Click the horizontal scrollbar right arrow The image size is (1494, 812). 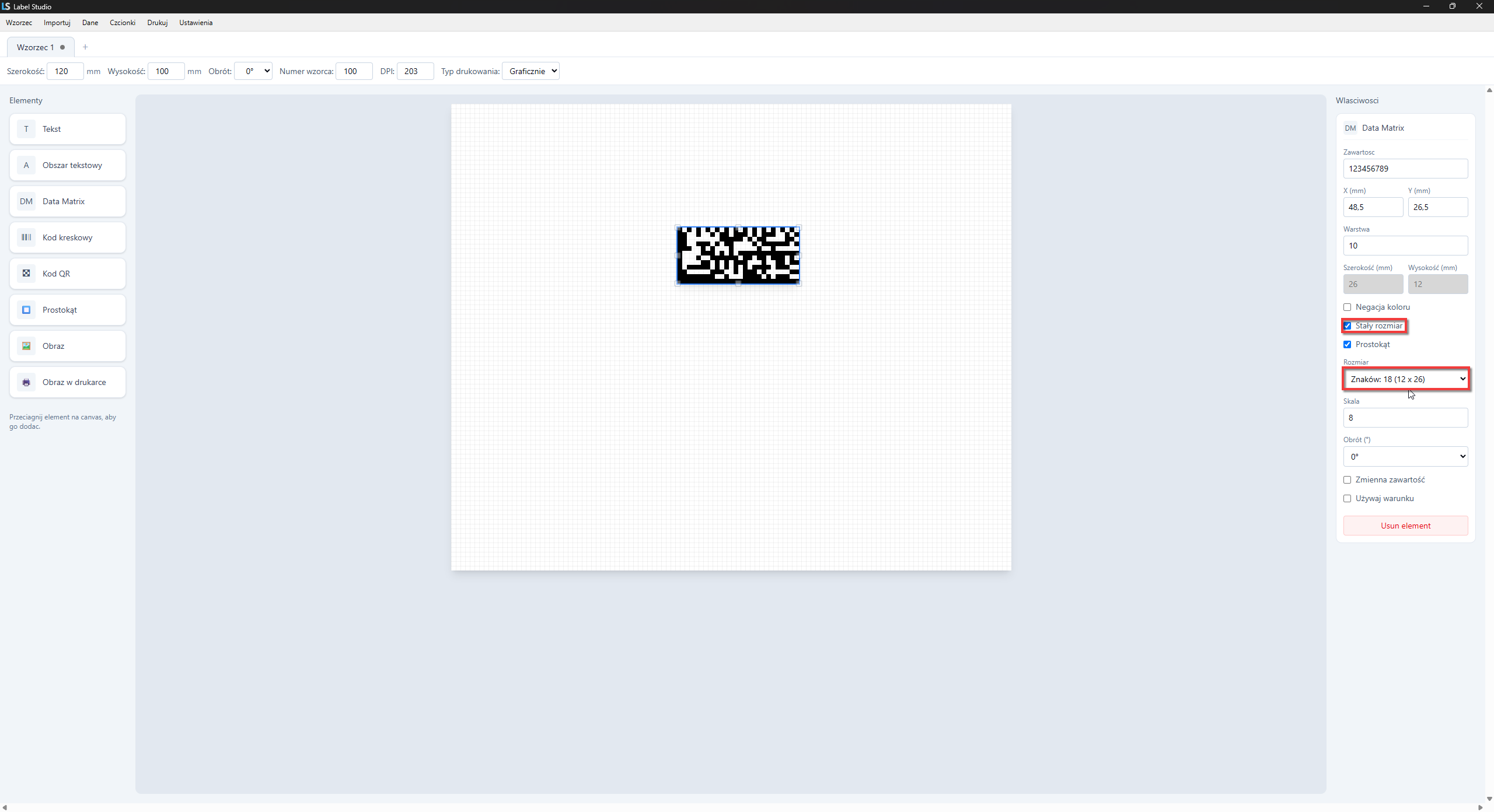click(1480, 807)
